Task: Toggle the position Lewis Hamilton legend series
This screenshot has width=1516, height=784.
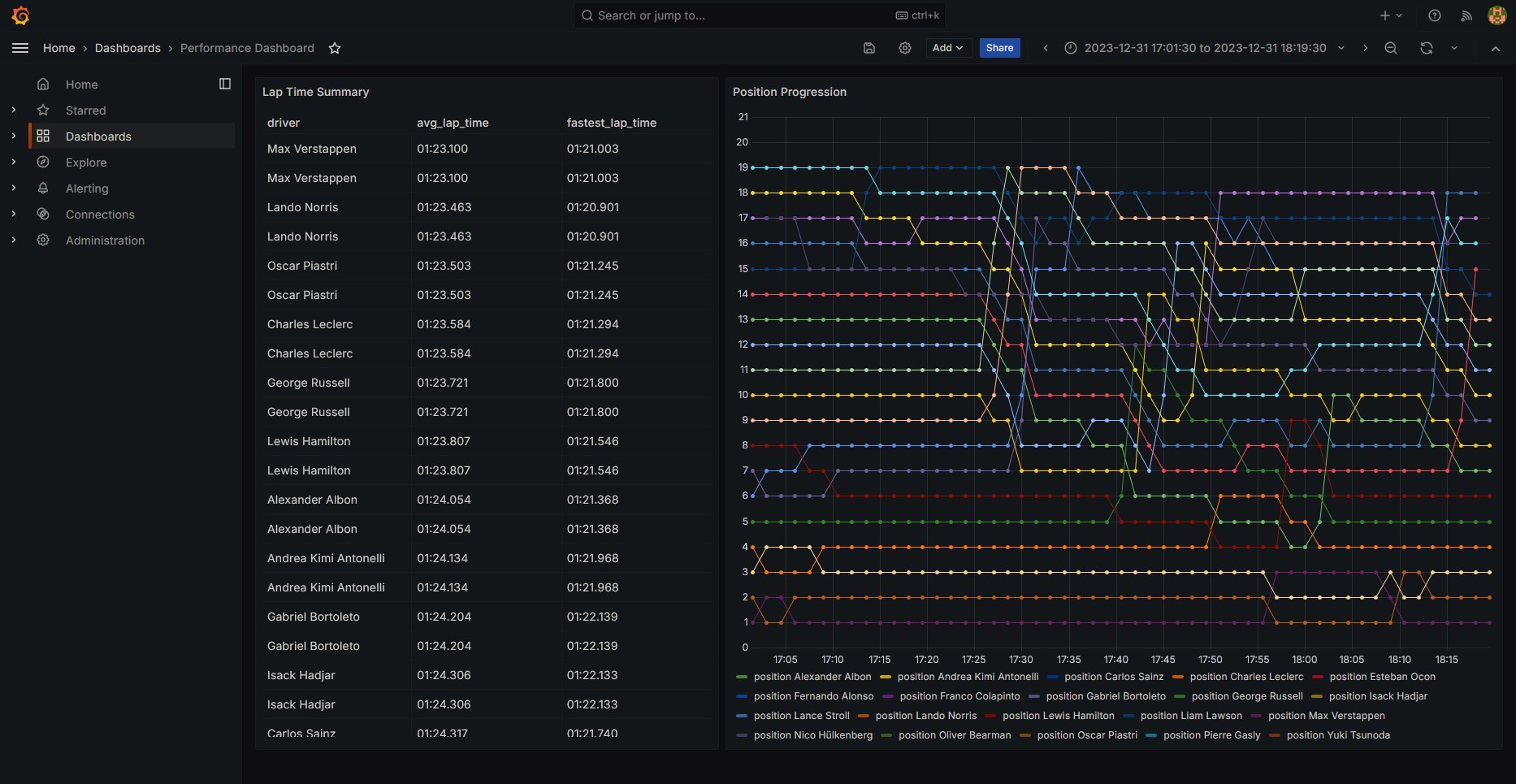Action: tap(1058, 716)
